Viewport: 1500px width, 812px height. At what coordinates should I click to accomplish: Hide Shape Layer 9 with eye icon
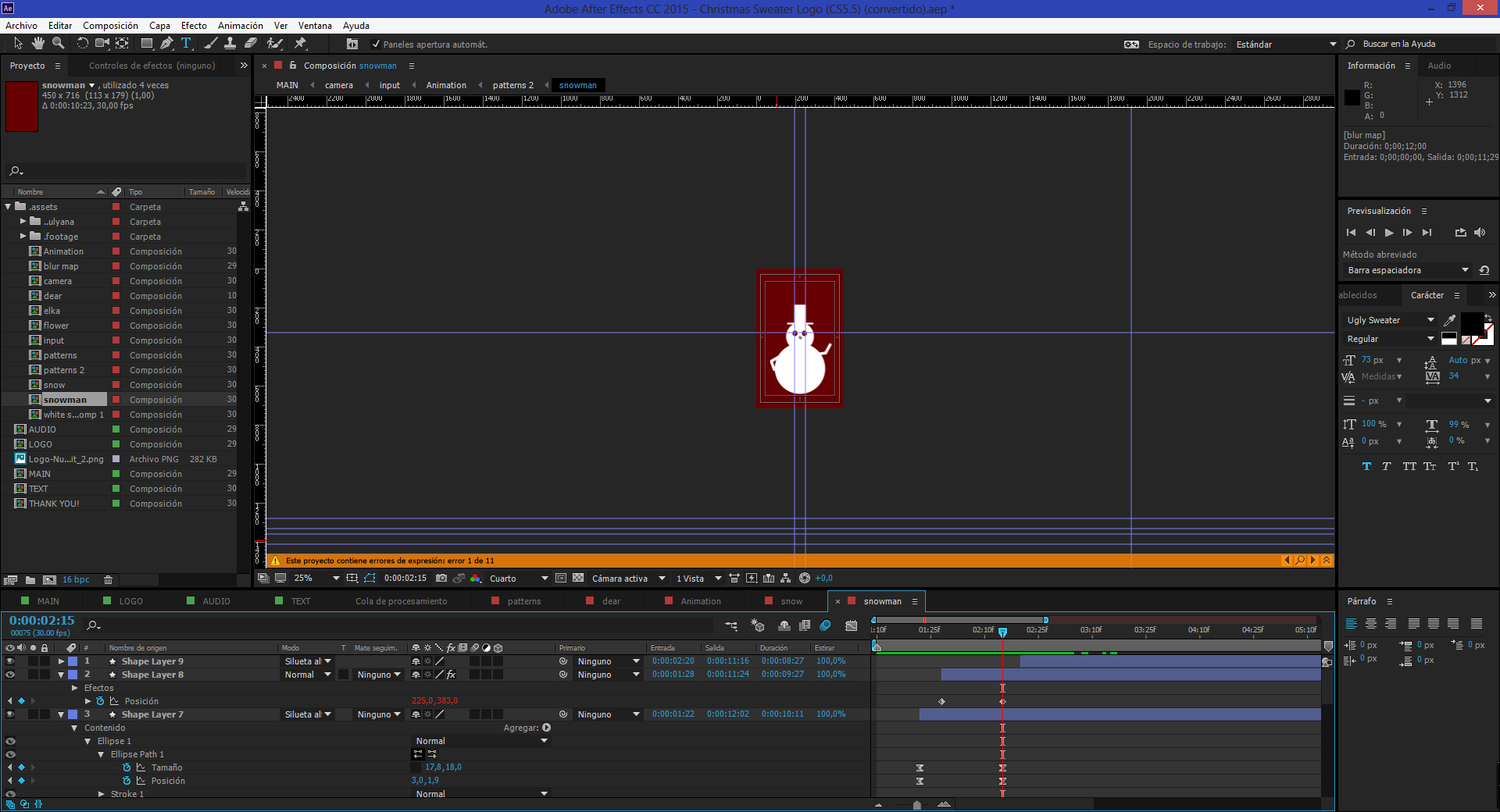(10, 661)
